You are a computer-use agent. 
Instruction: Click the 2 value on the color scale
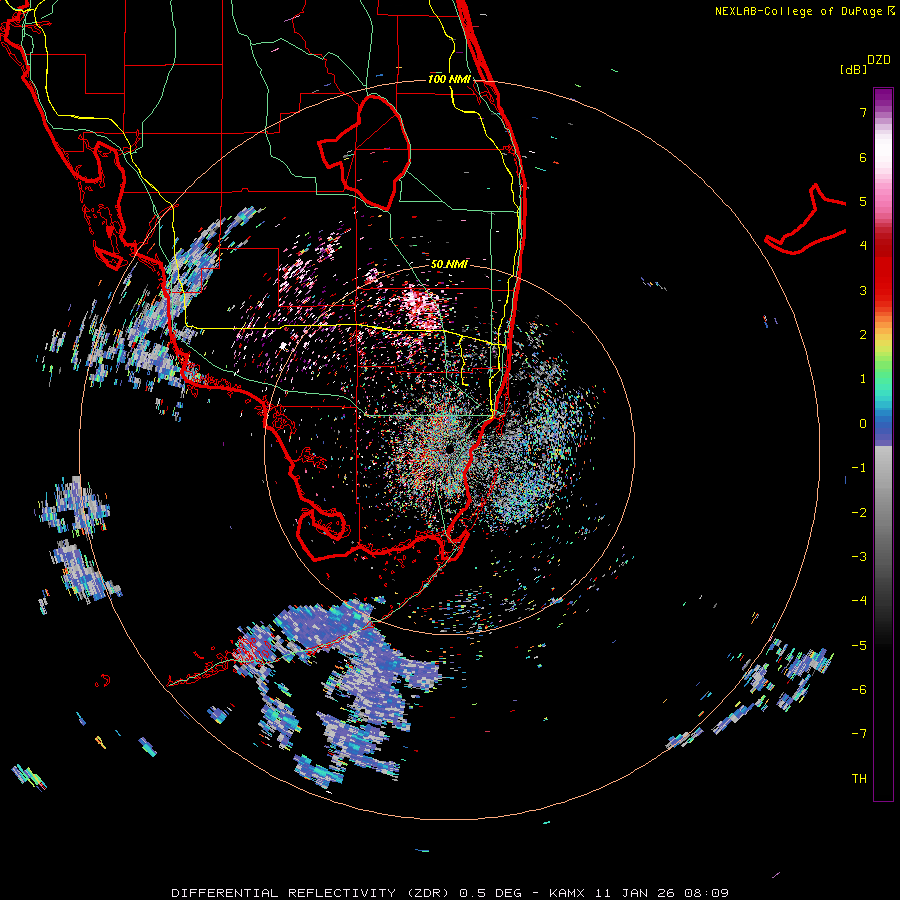863,335
